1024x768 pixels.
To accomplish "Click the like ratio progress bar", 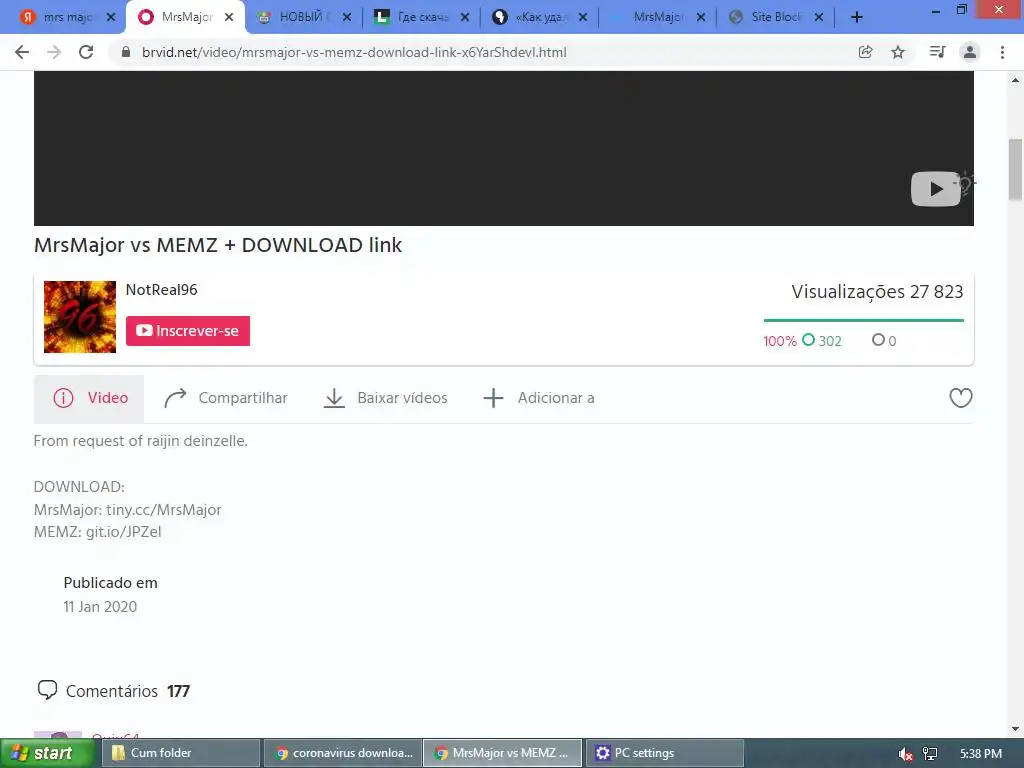I will click(x=863, y=320).
